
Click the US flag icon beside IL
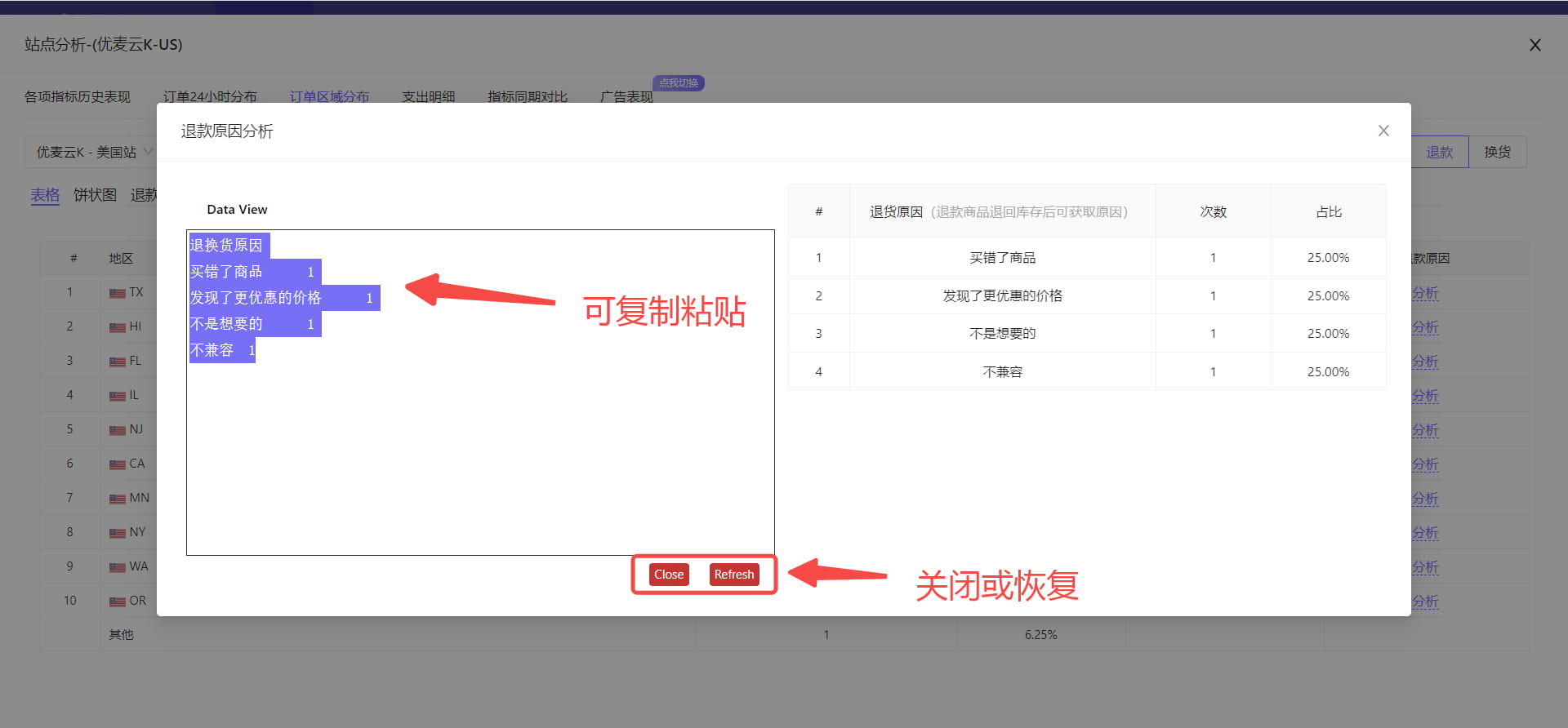(118, 396)
